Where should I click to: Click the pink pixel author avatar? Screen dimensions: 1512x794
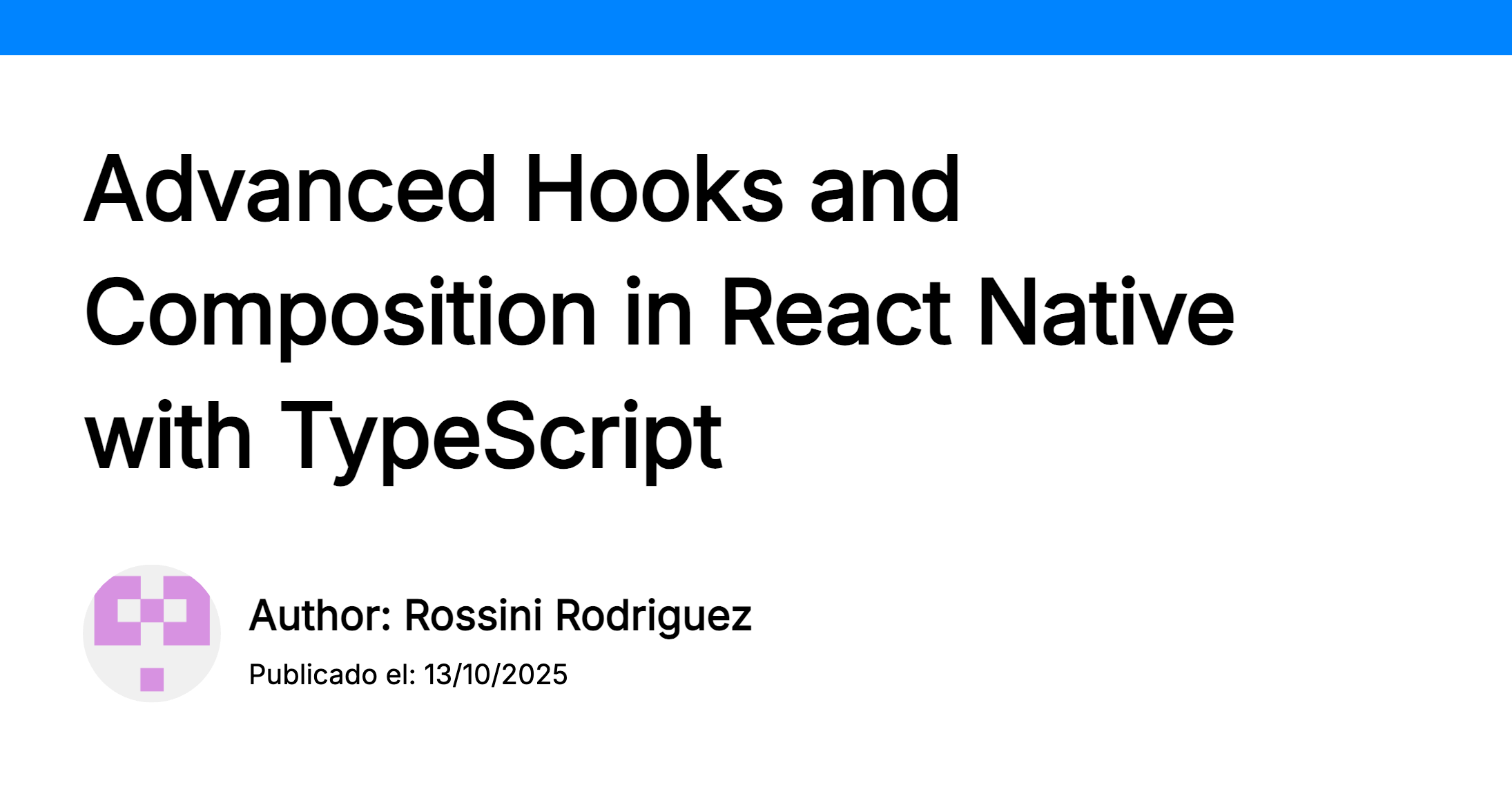[152, 634]
